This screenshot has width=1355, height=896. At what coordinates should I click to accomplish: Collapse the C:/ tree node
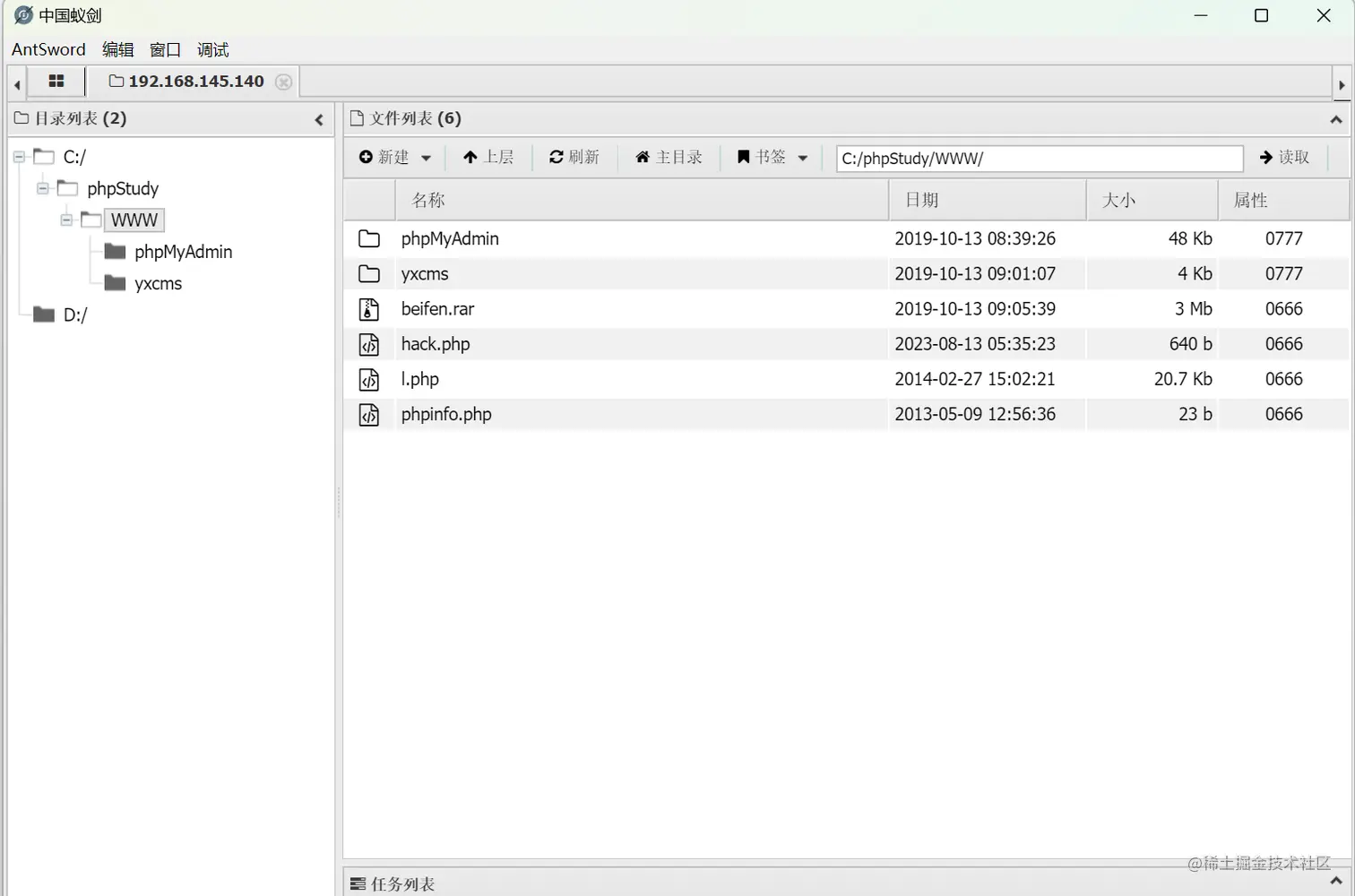click(19, 157)
